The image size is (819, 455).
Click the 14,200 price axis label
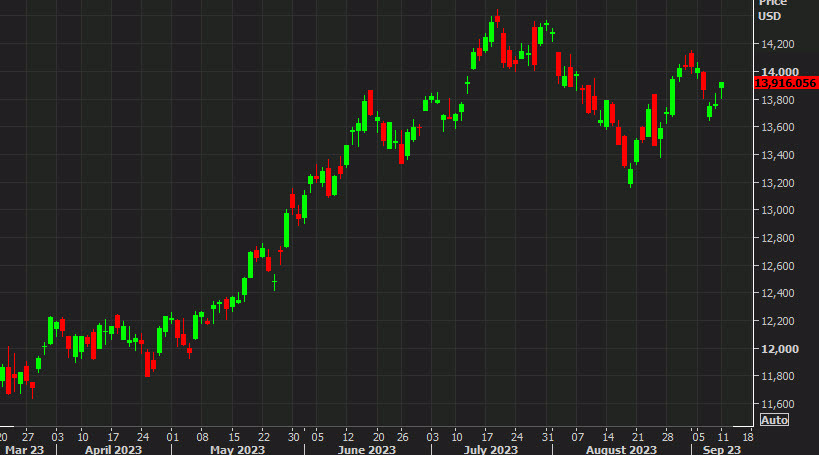point(778,44)
